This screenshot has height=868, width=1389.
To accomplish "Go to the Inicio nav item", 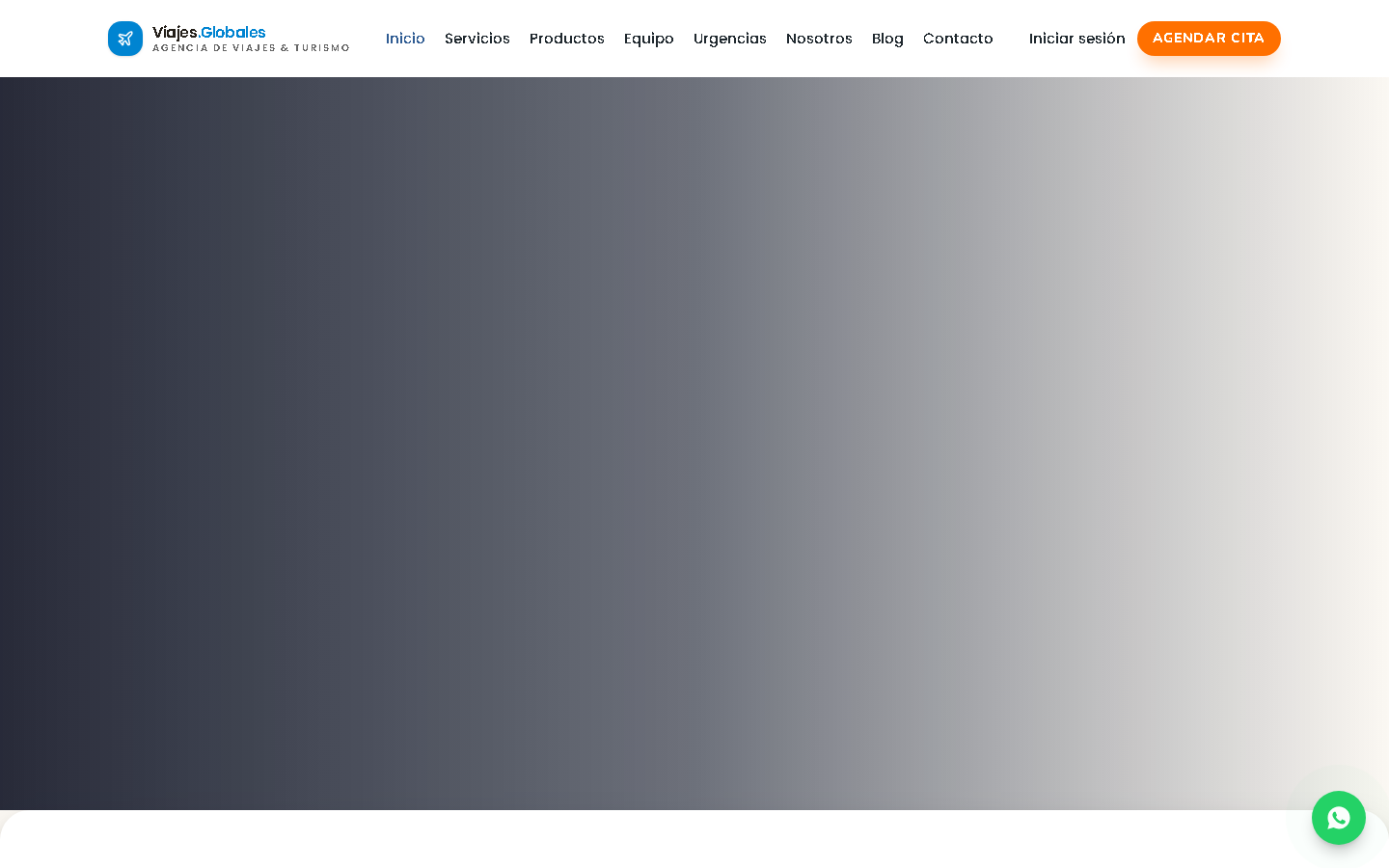I will click(405, 39).
